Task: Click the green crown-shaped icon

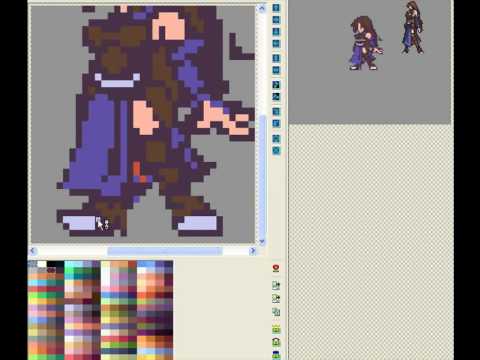Action: click(276, 329)
